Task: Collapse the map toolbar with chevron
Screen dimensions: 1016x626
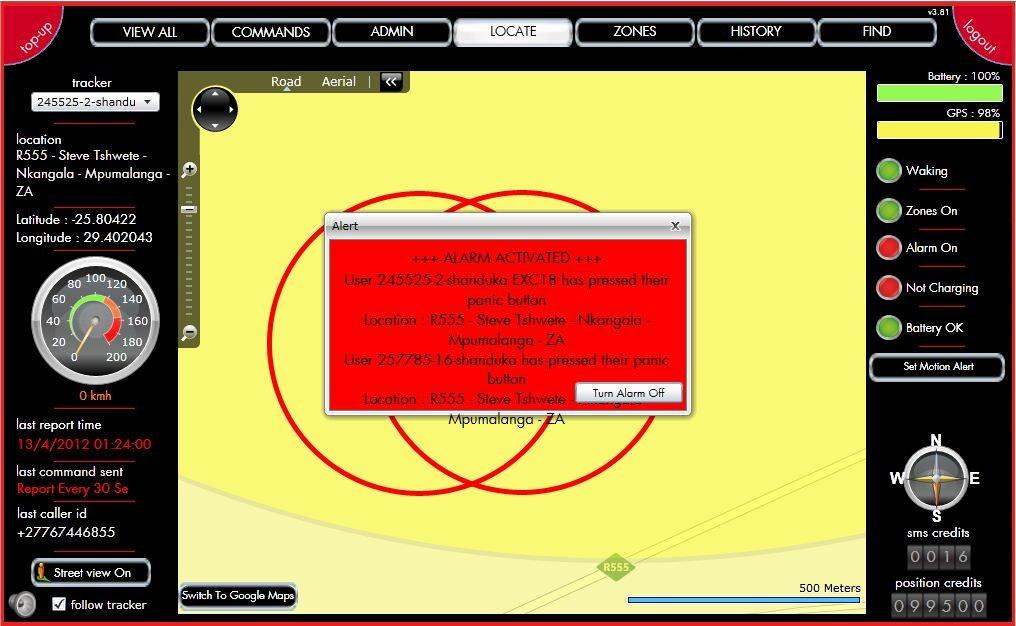Action: click(391, 82)
